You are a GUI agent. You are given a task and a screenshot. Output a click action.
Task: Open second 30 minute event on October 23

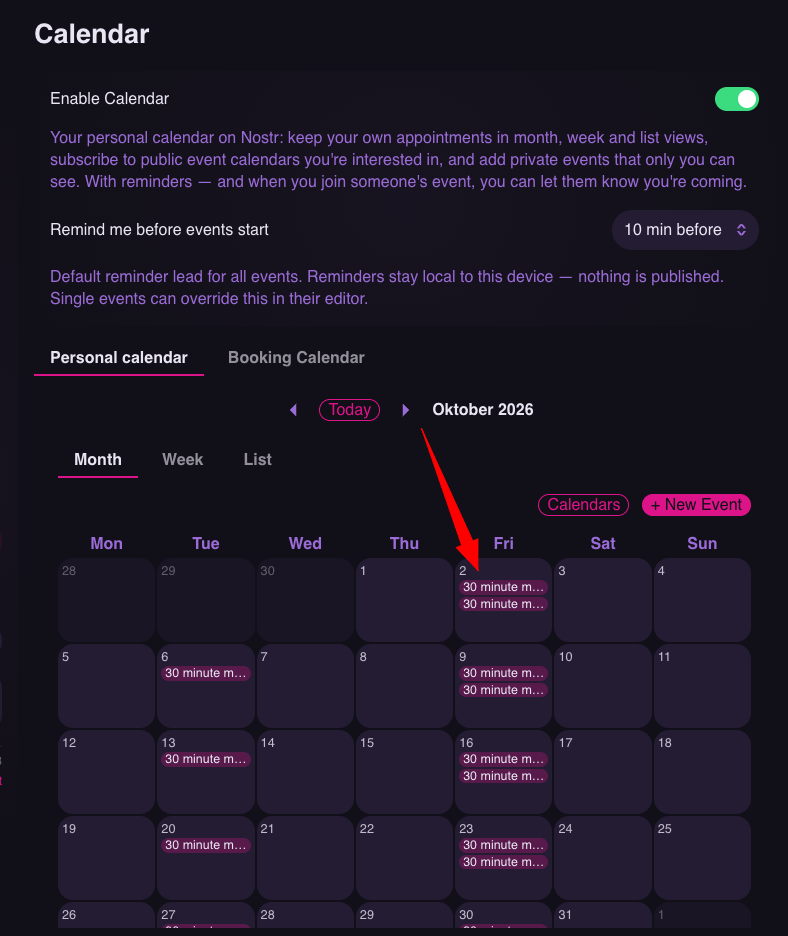tap(503, 862)
